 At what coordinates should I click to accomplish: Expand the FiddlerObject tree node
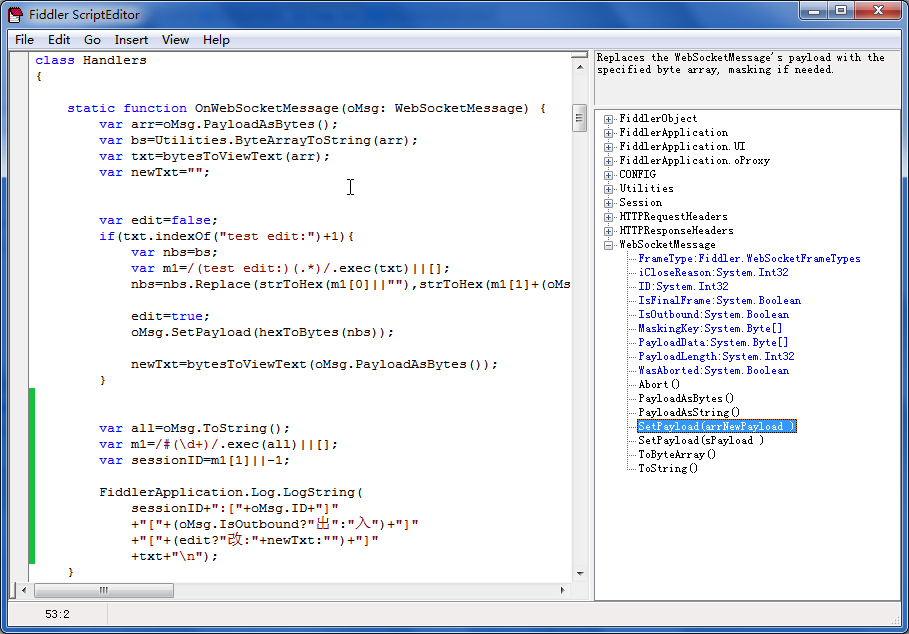pos(608,119)
